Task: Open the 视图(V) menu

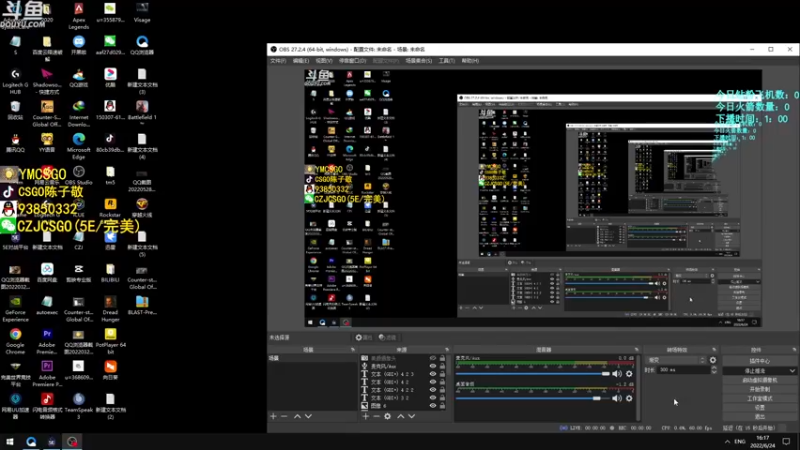Action: 323,61
